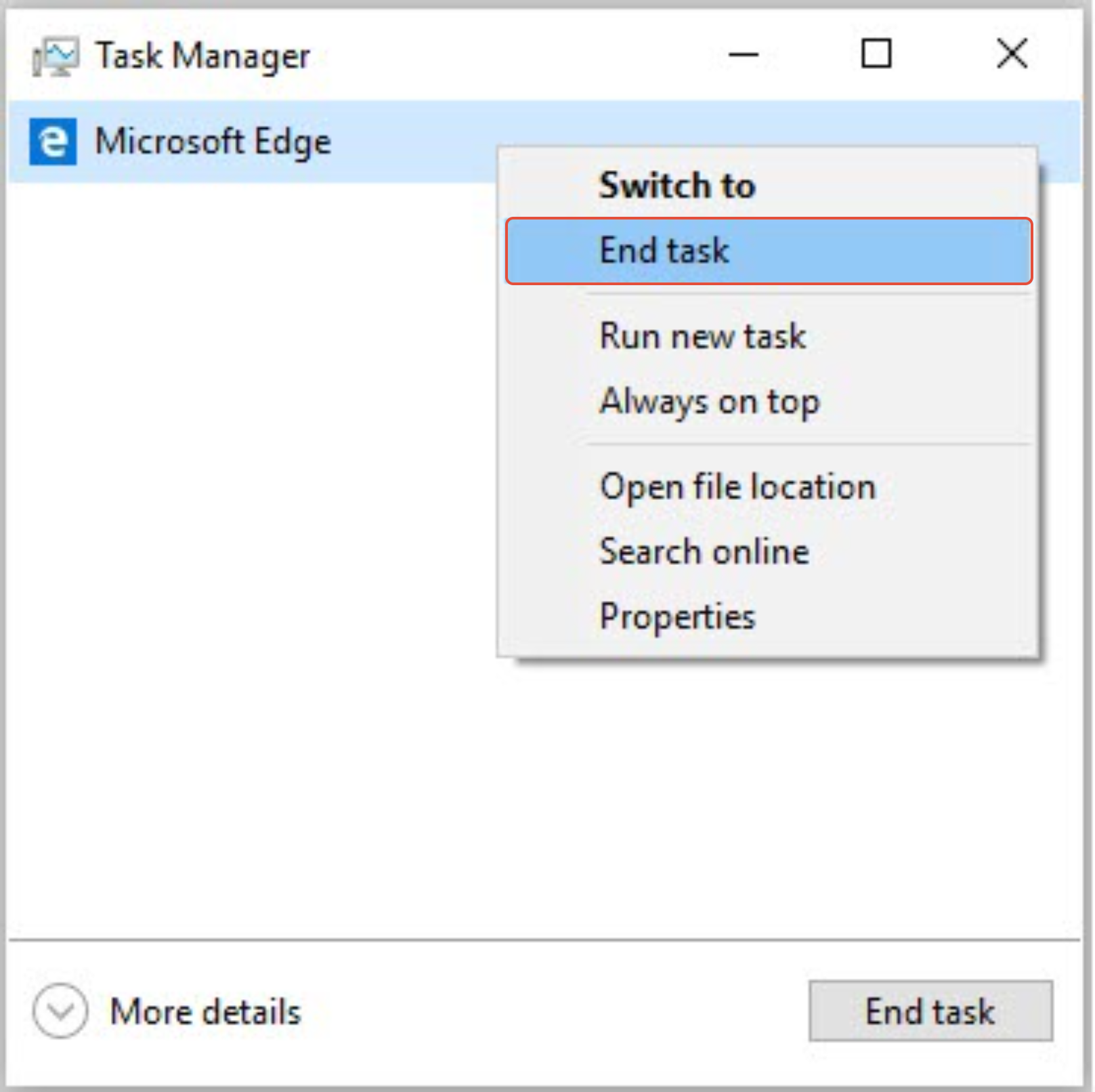Screen dimensions: 1095x1092
Task: Click the More details text label
Action: point(205,1012)
